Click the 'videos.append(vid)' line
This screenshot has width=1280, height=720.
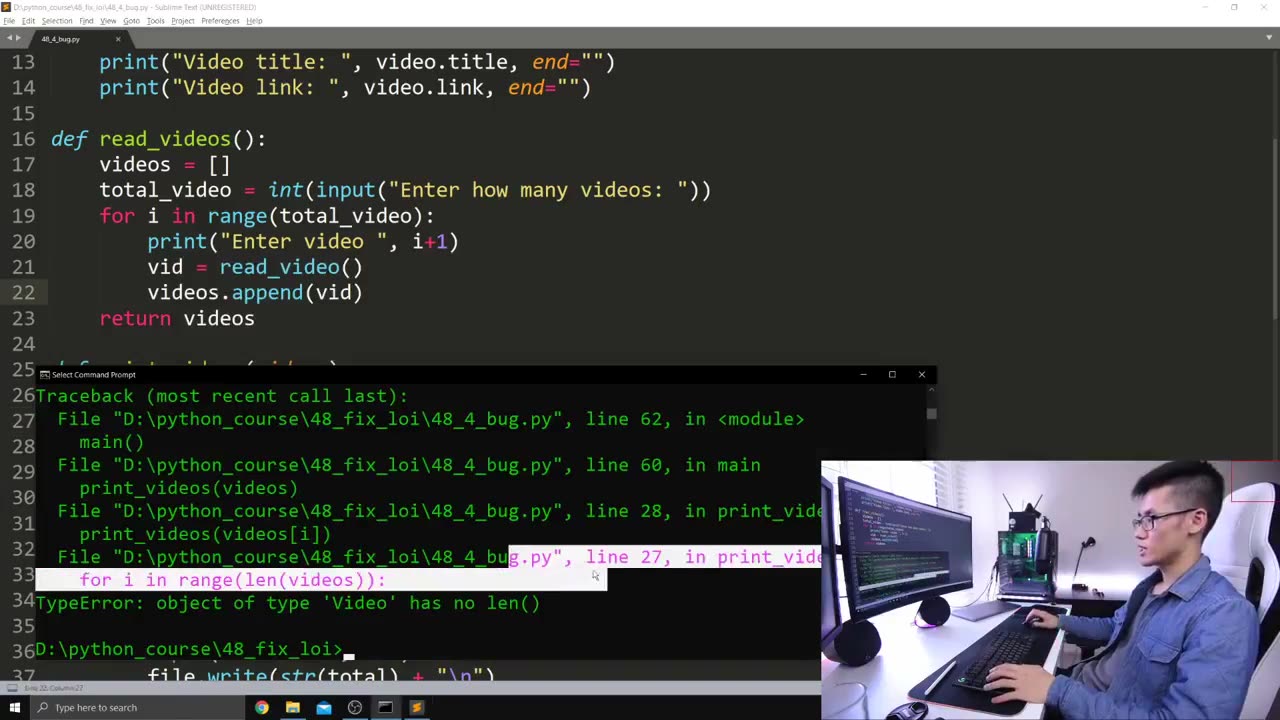(x=255, y=293)
